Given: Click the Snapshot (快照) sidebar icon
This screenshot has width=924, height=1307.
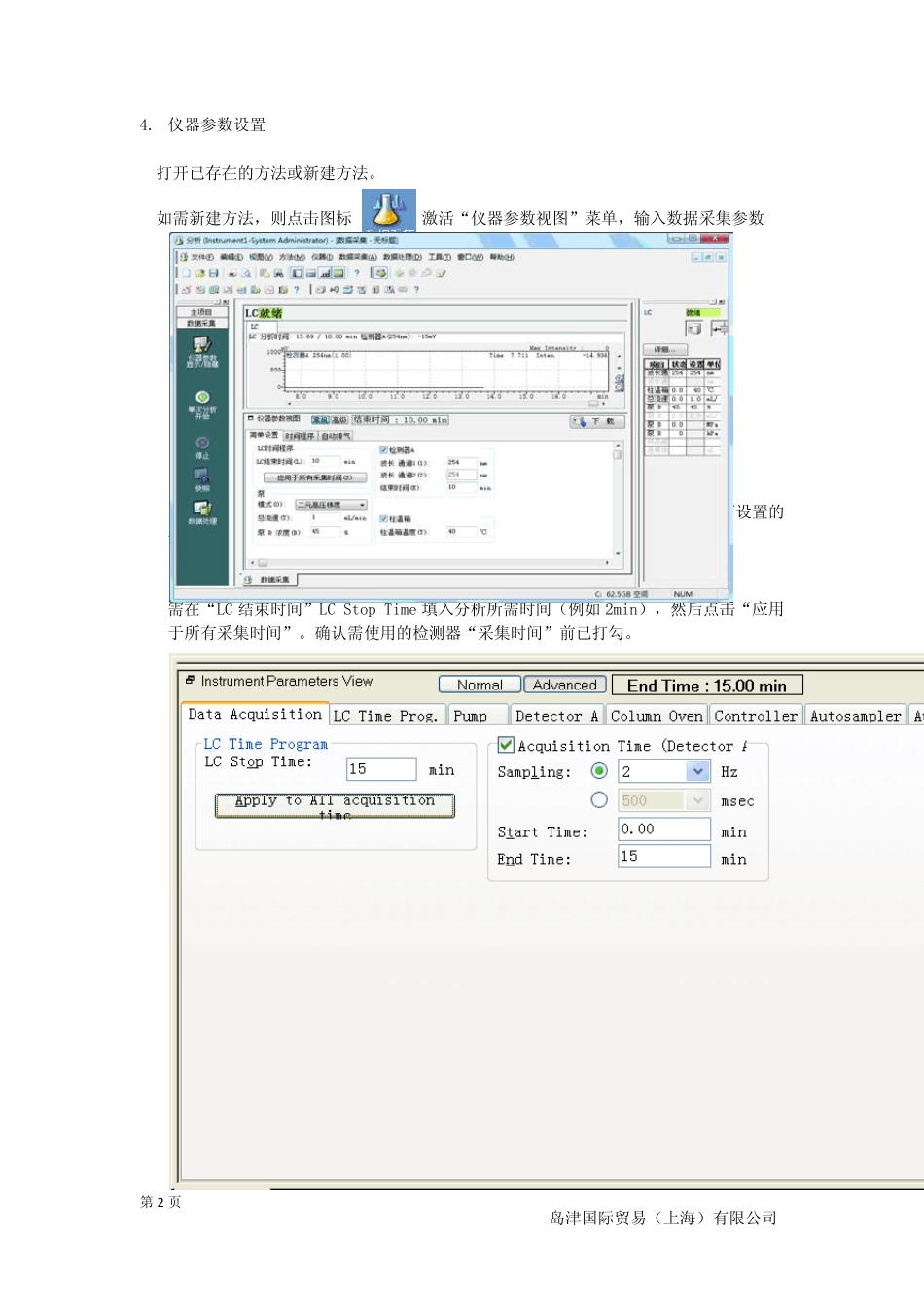Looking at the screenshot, I should 202,476.
